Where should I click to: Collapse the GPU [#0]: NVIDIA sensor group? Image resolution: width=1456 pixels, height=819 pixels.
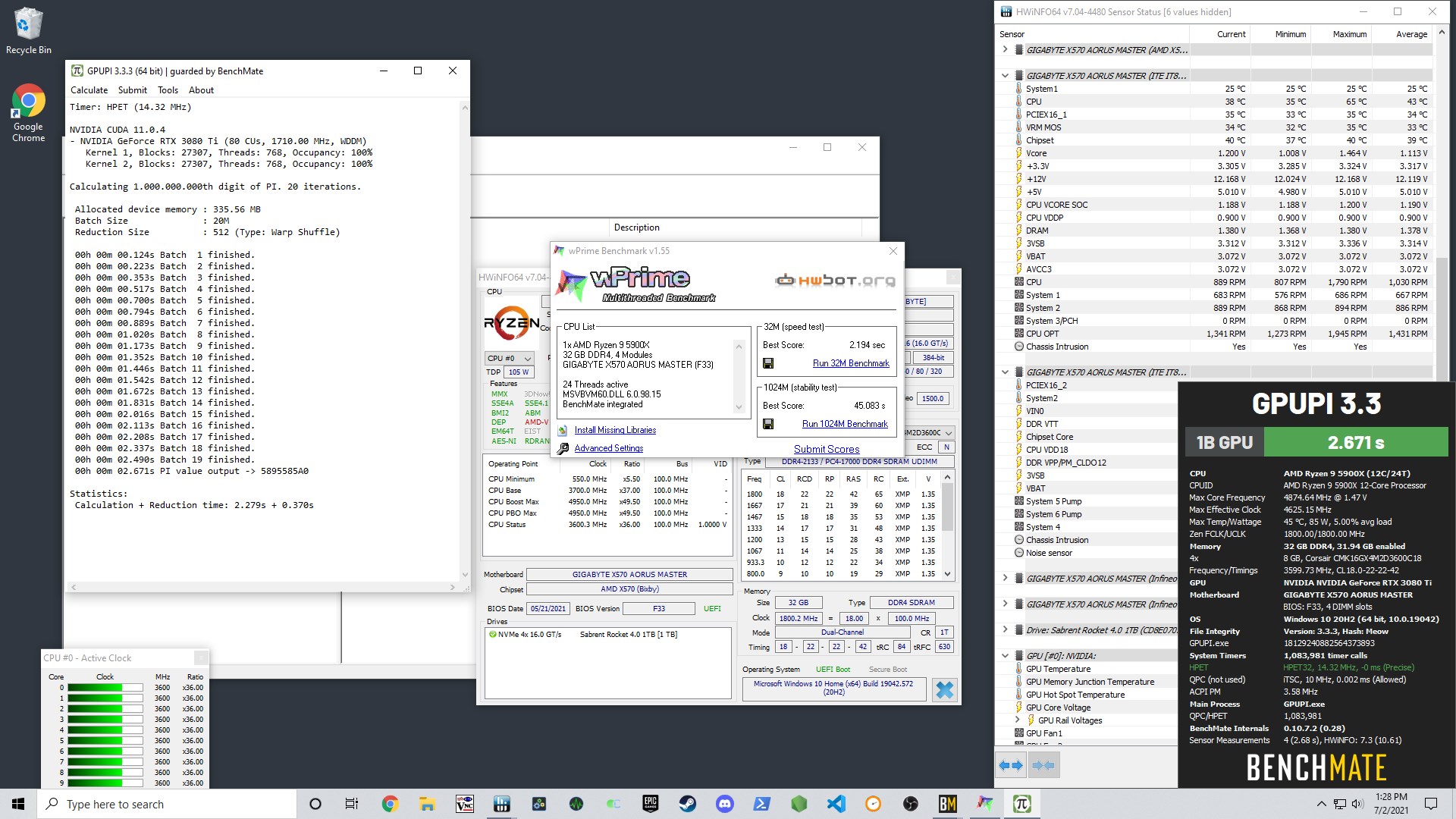pos(1006,655)
